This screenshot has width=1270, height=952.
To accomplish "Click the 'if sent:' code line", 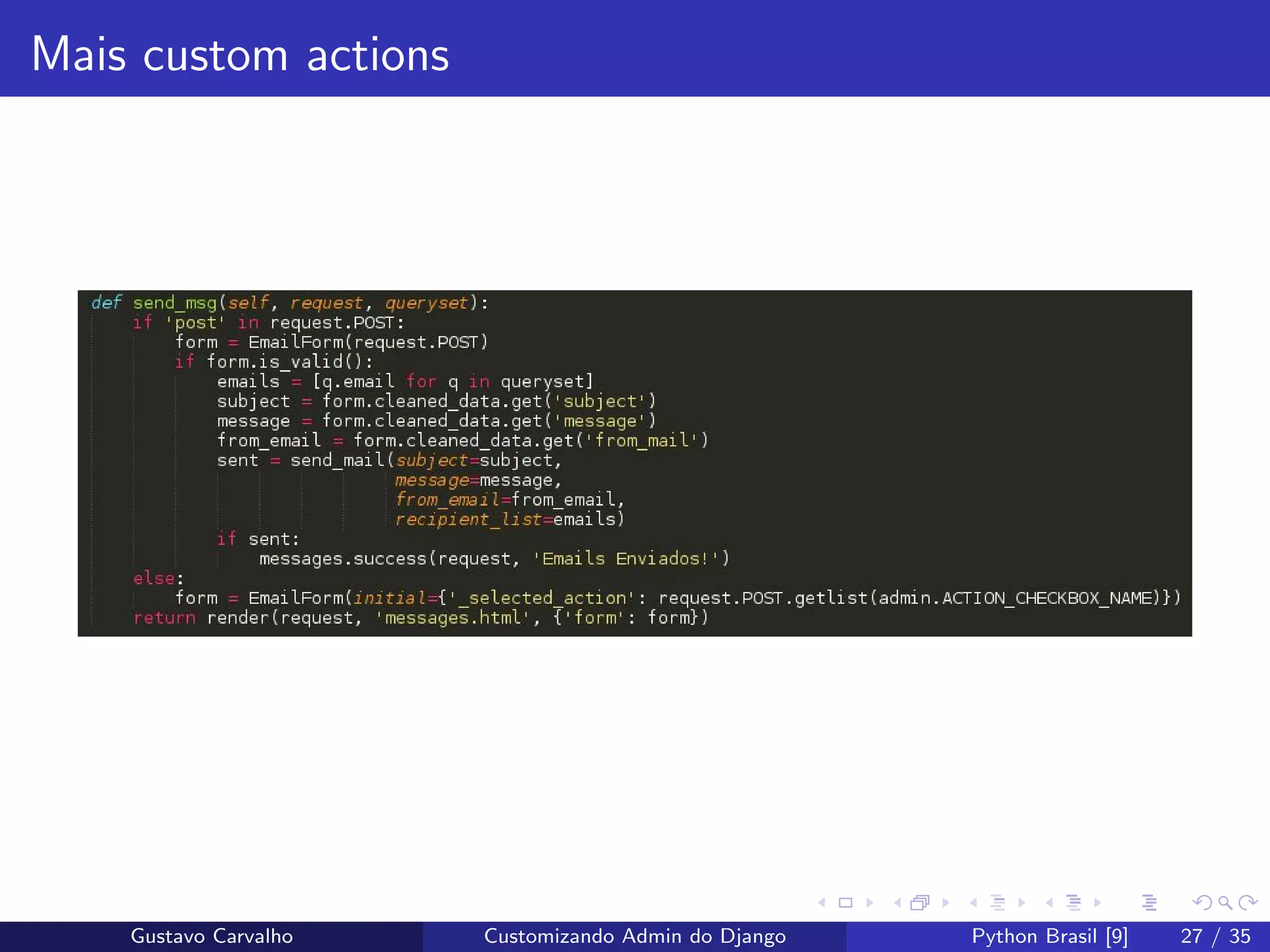I will click(258, 539).
